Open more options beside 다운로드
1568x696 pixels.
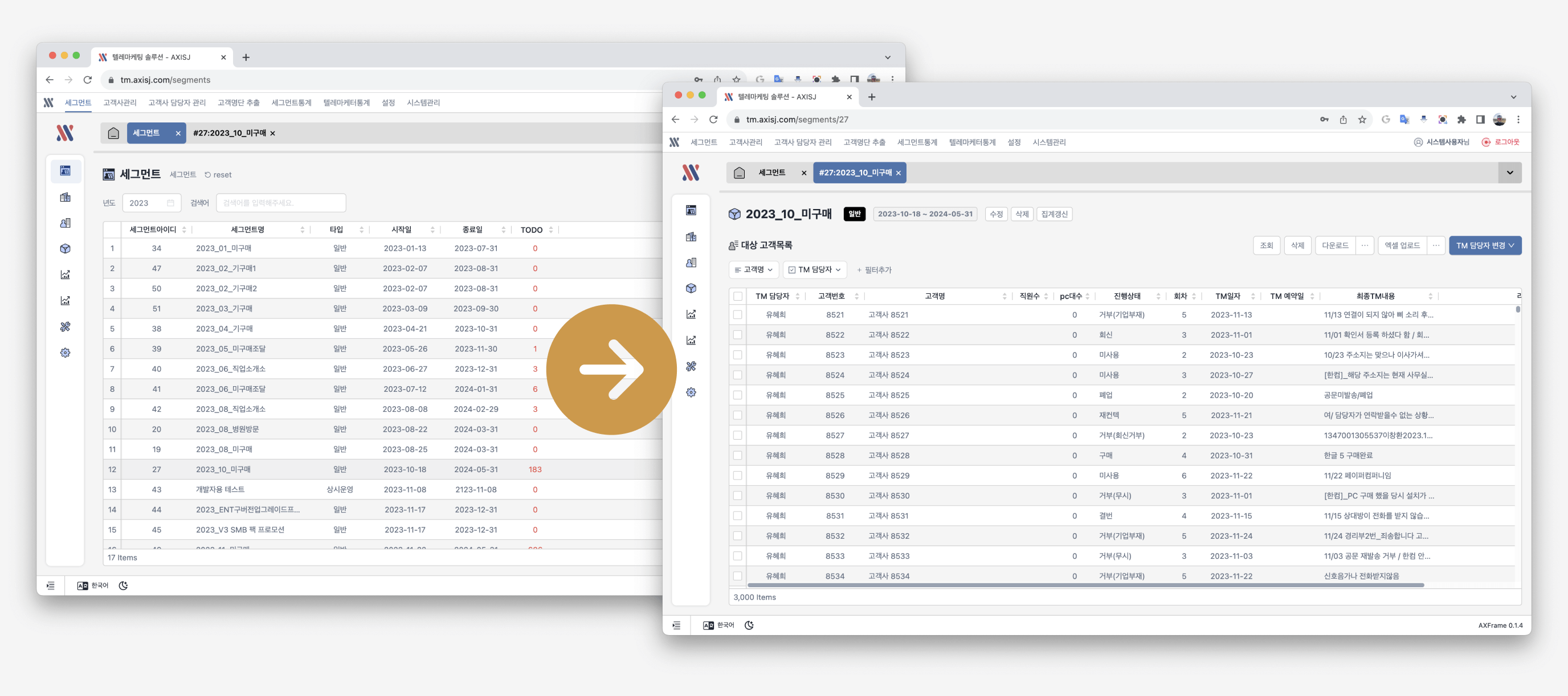point(1365,246)
